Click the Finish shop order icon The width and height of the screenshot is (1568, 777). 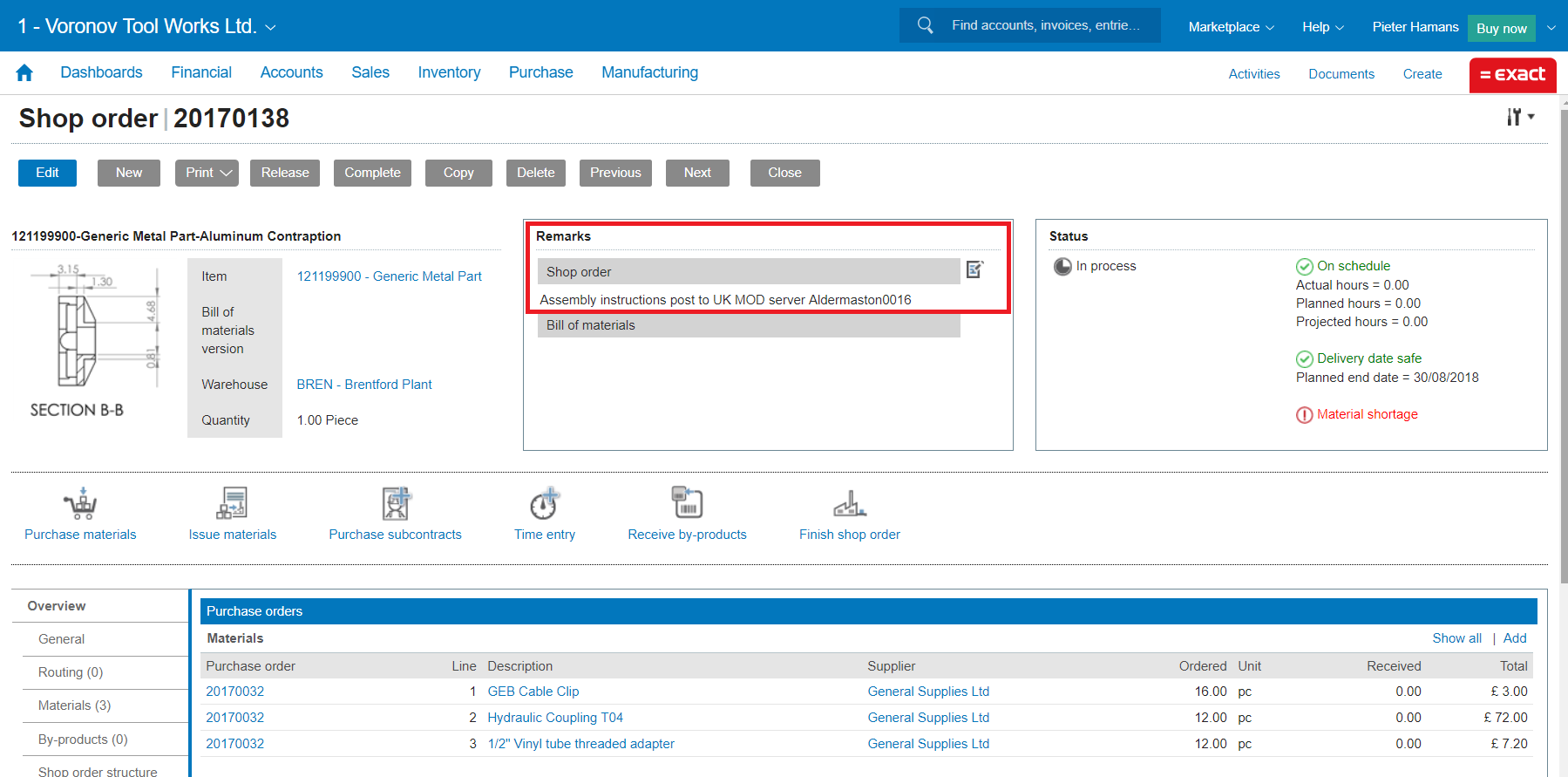(x=849, y=504)
